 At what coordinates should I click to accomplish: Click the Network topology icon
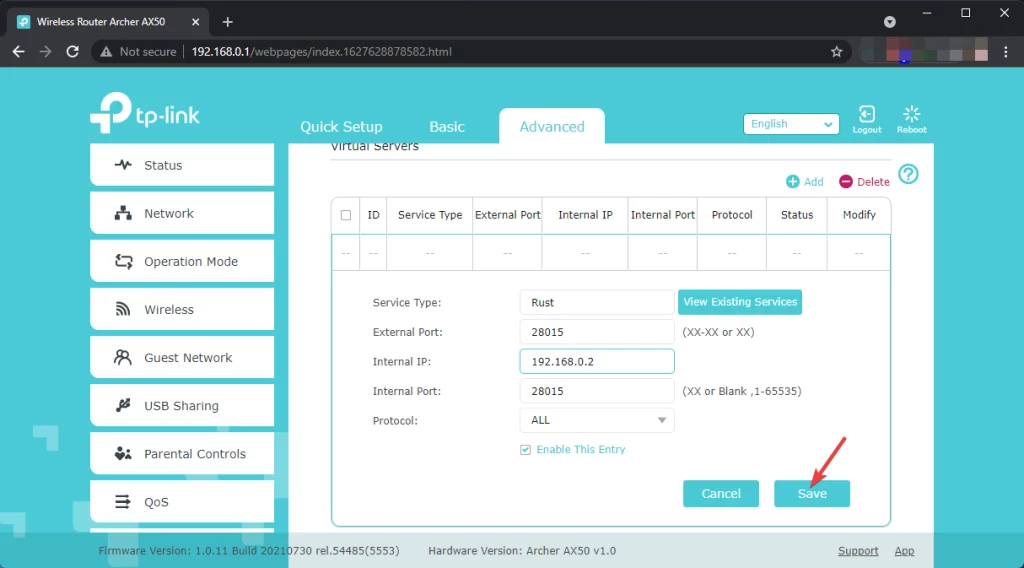pyautogui.click(x=123, y=213)
